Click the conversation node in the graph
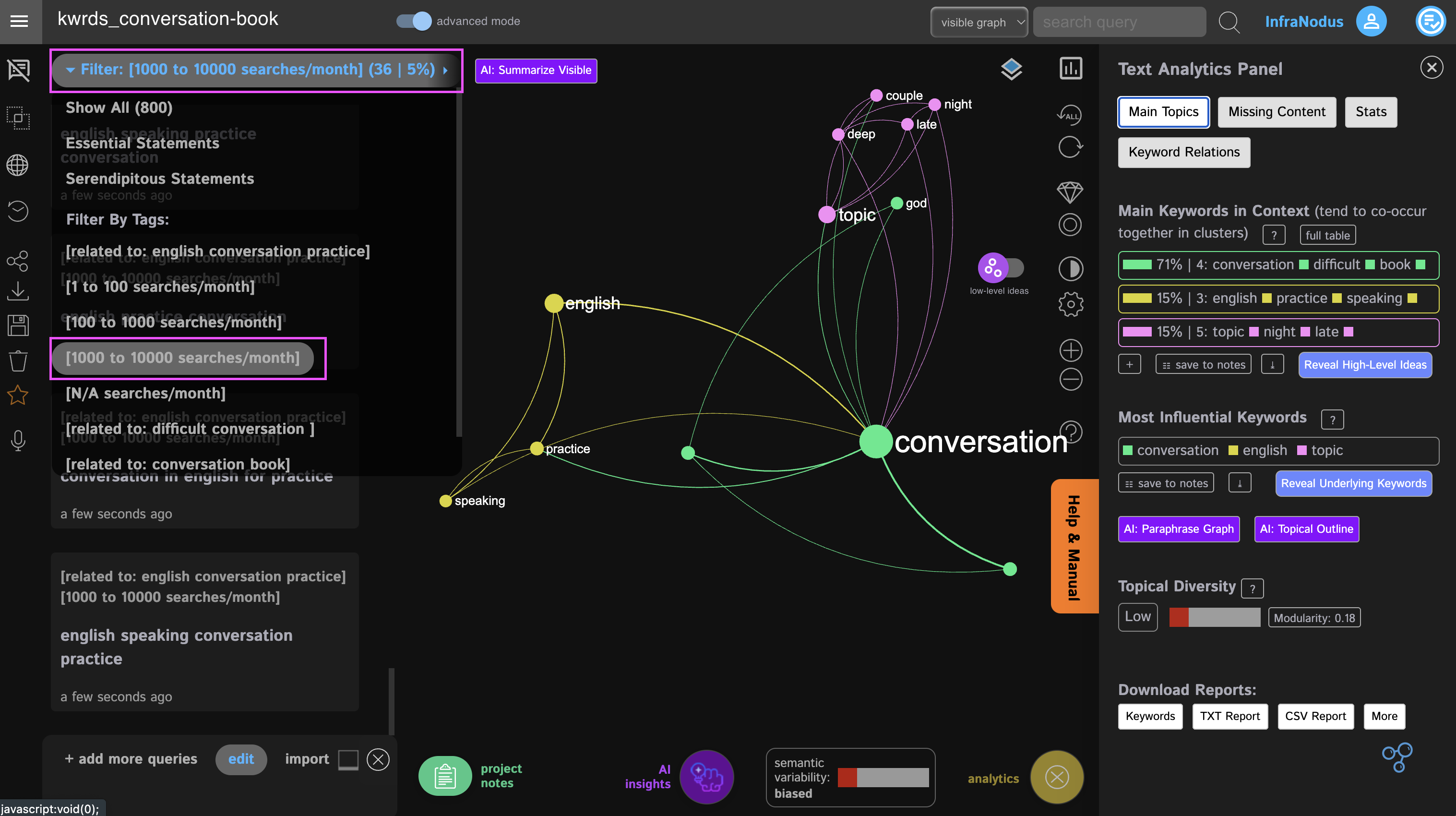Screen dimensions: 1456x816 [875, 441]
